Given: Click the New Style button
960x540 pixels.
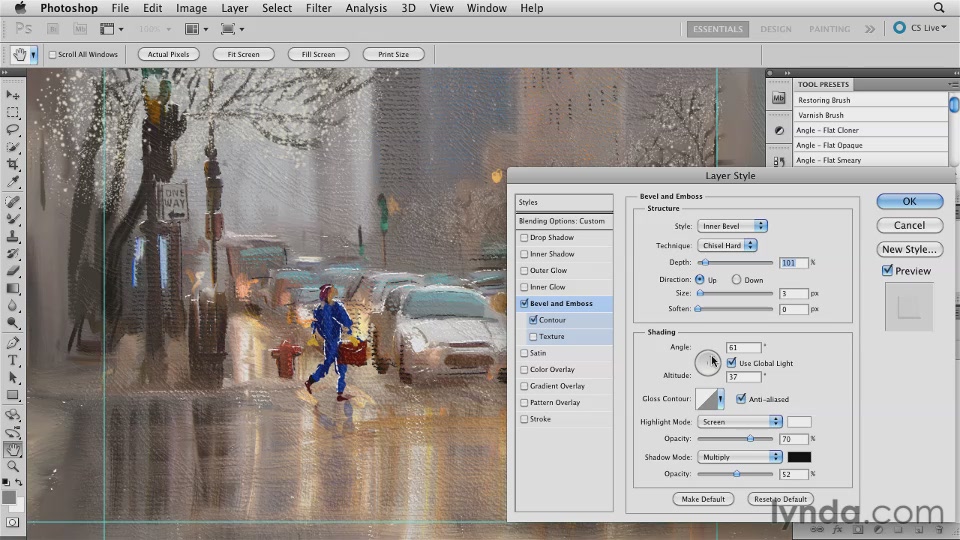Looking at the screenshot, I should pos(909,249).
